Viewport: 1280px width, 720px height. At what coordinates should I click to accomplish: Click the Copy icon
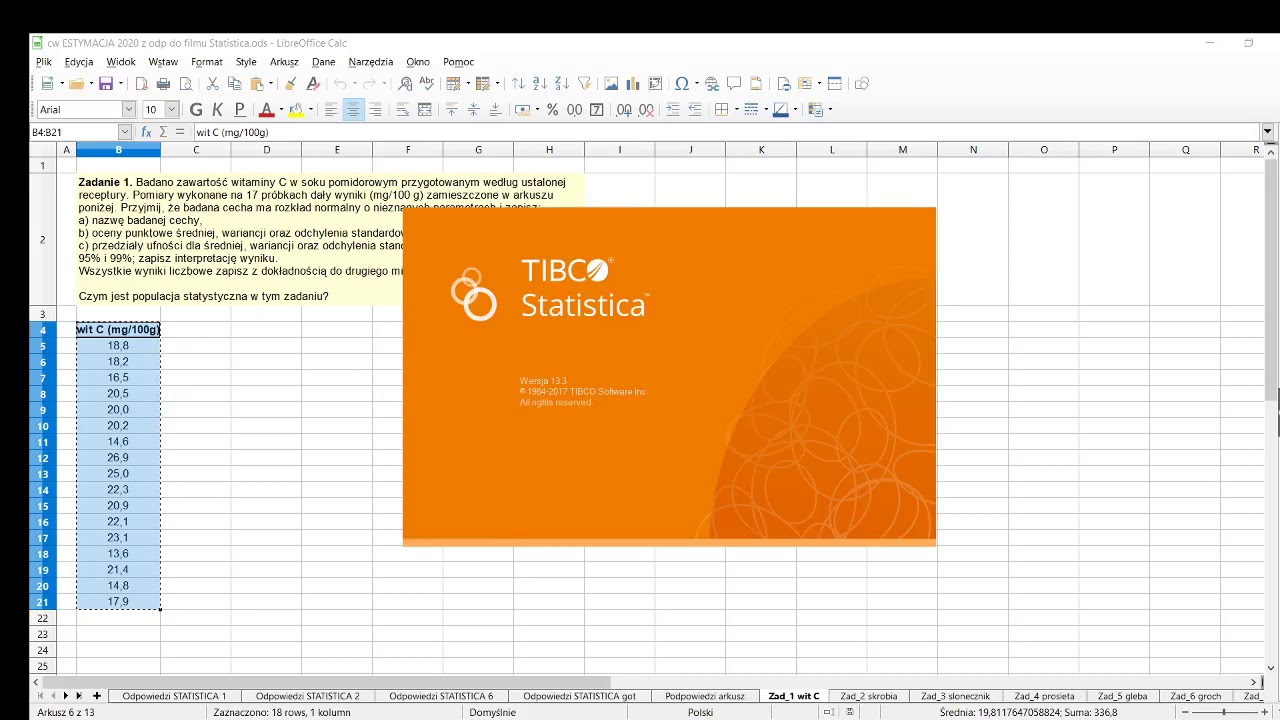tap(234, 84)
